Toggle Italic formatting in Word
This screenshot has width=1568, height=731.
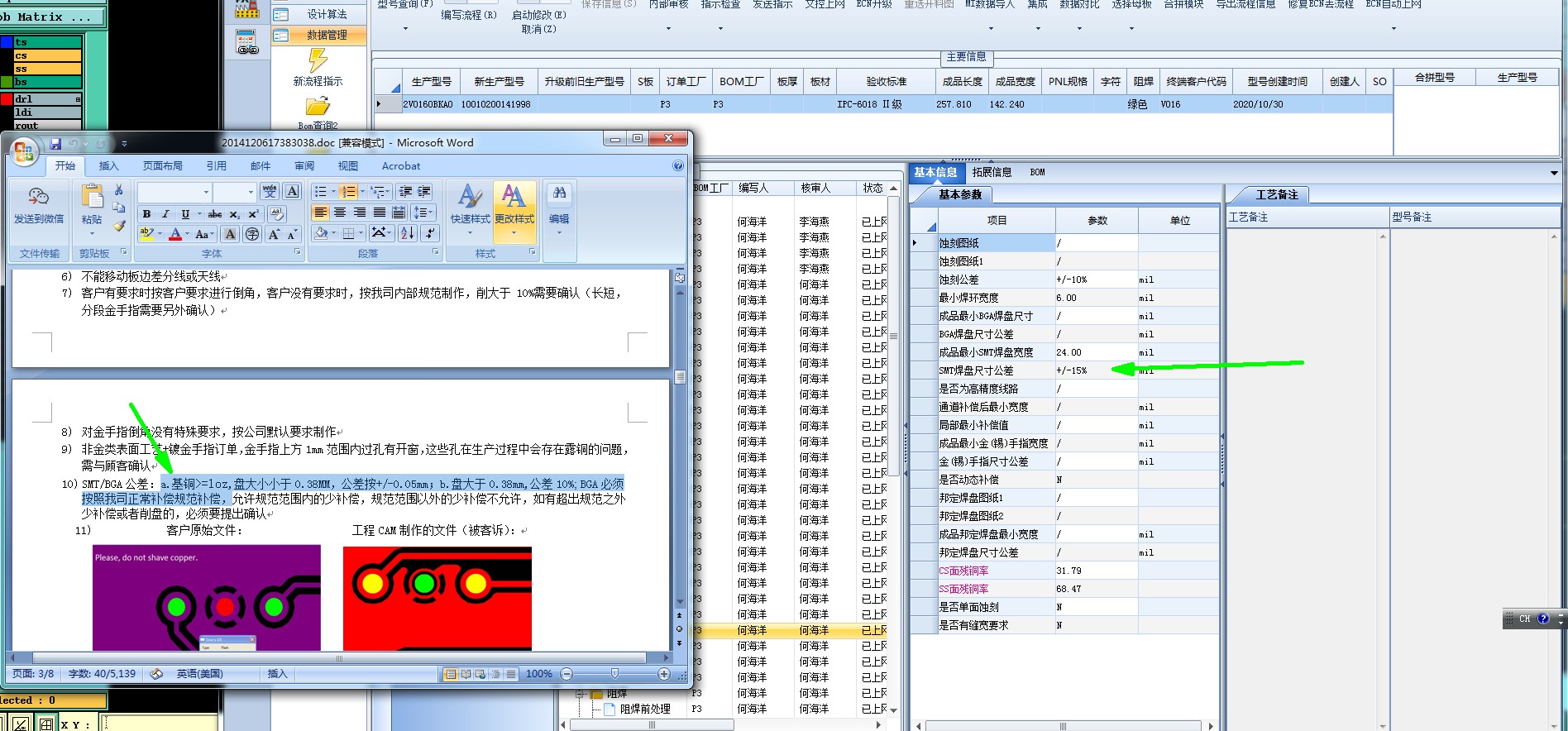click(165, 213)
